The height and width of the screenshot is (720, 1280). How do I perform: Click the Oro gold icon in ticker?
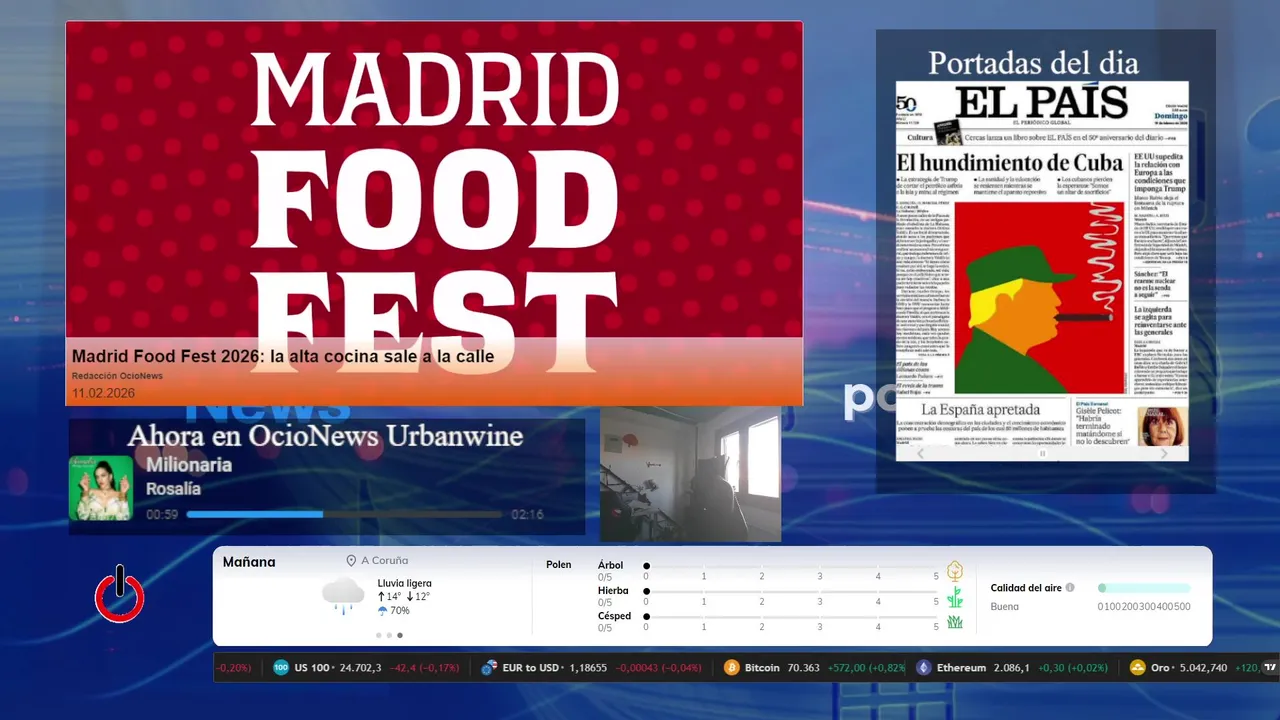click(x=1138, y=667)
